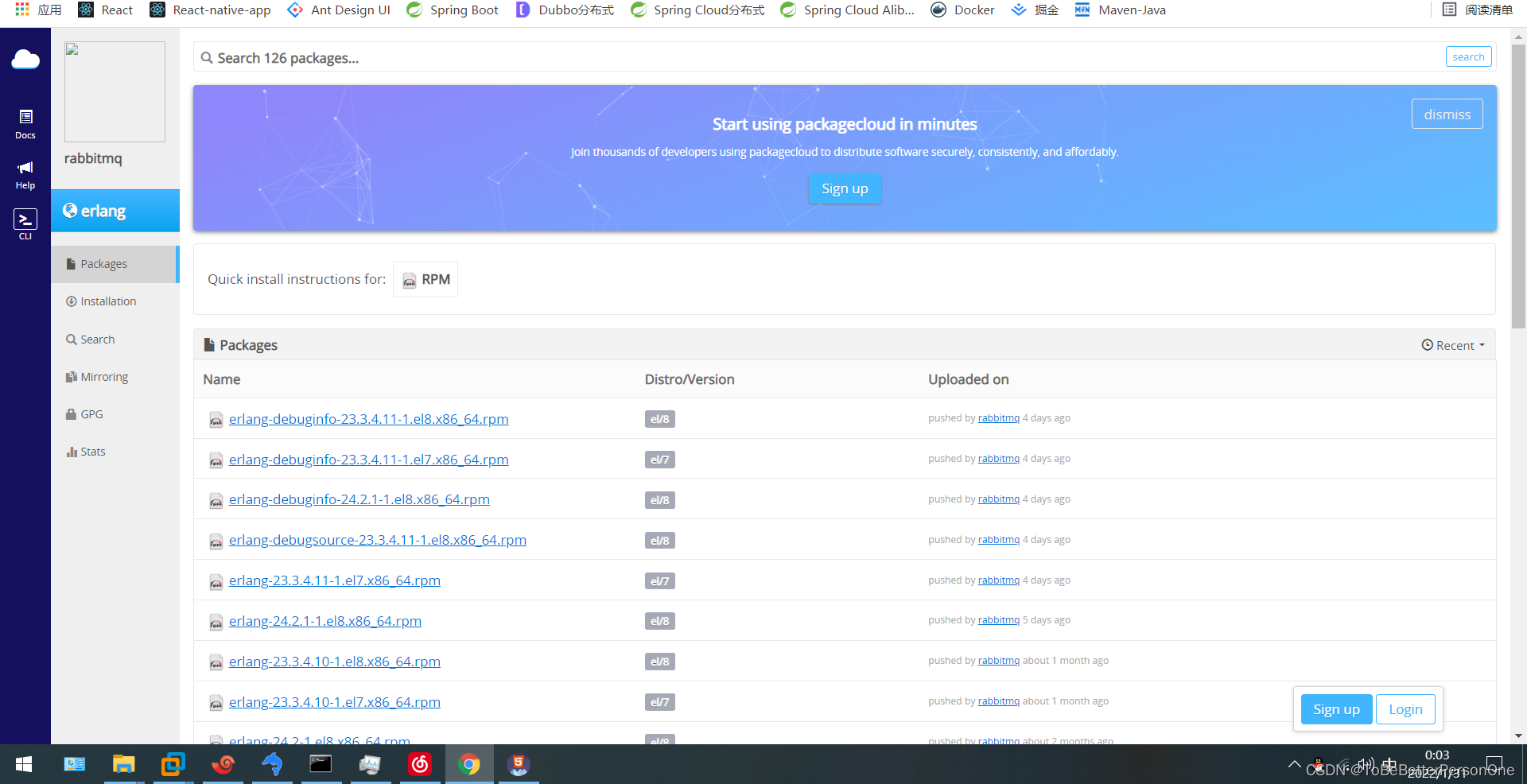Open the 阅读清单 reading list
Viewport: 1527px width, 784px height.
1478,10
